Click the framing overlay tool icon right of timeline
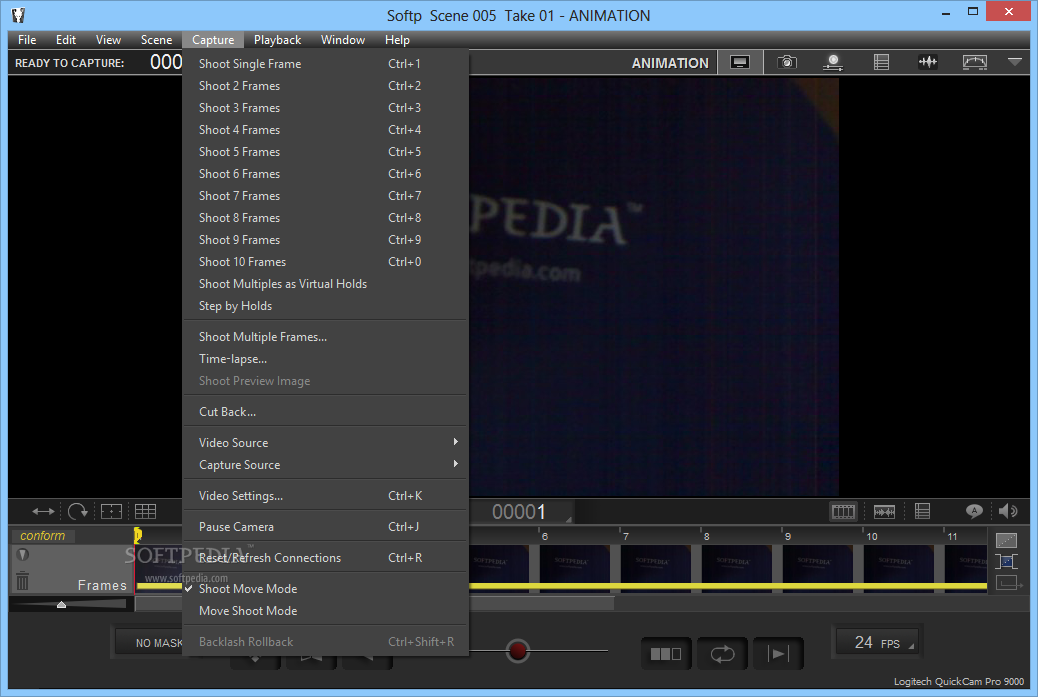Screen dimensions: 1038x697 1006,562
